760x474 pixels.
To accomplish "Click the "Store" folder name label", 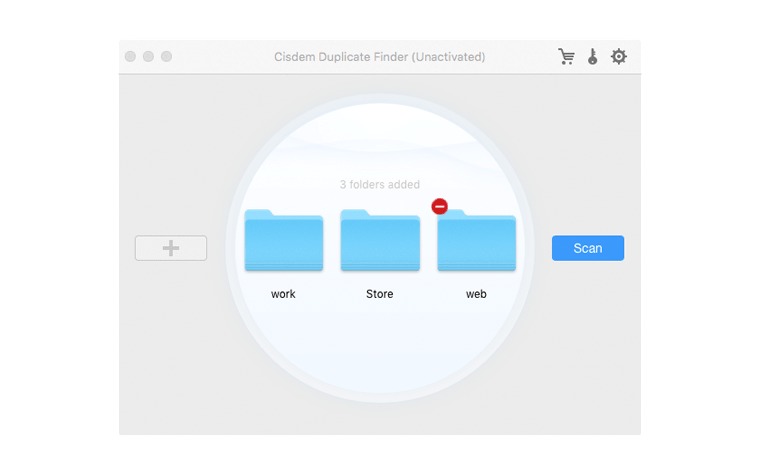I will pyautogui.click(x=379, y=294).
